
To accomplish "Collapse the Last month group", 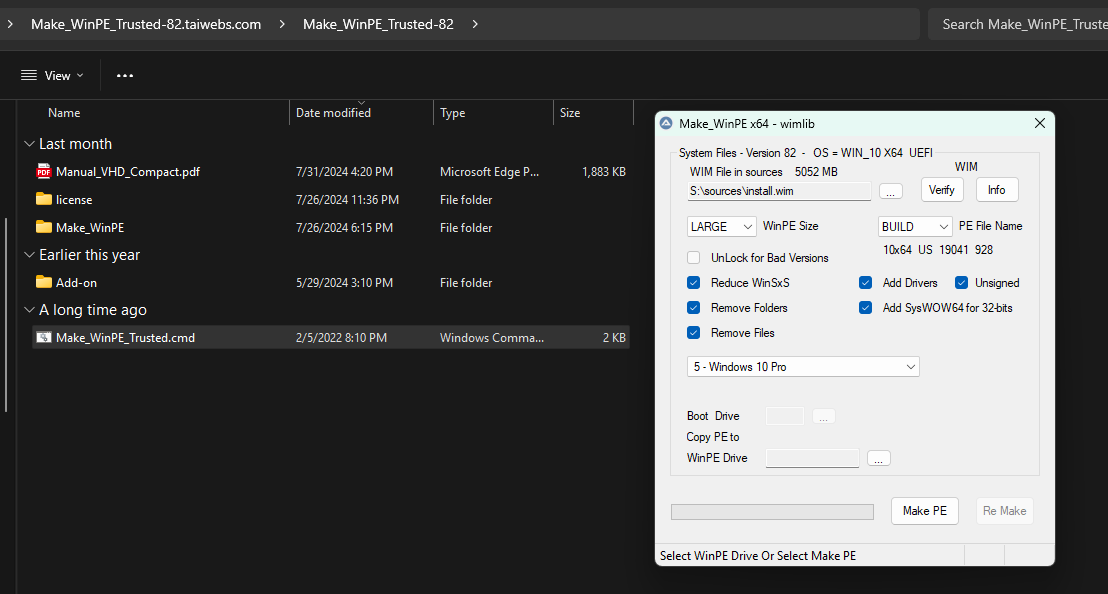I will [x=29, y=144].
